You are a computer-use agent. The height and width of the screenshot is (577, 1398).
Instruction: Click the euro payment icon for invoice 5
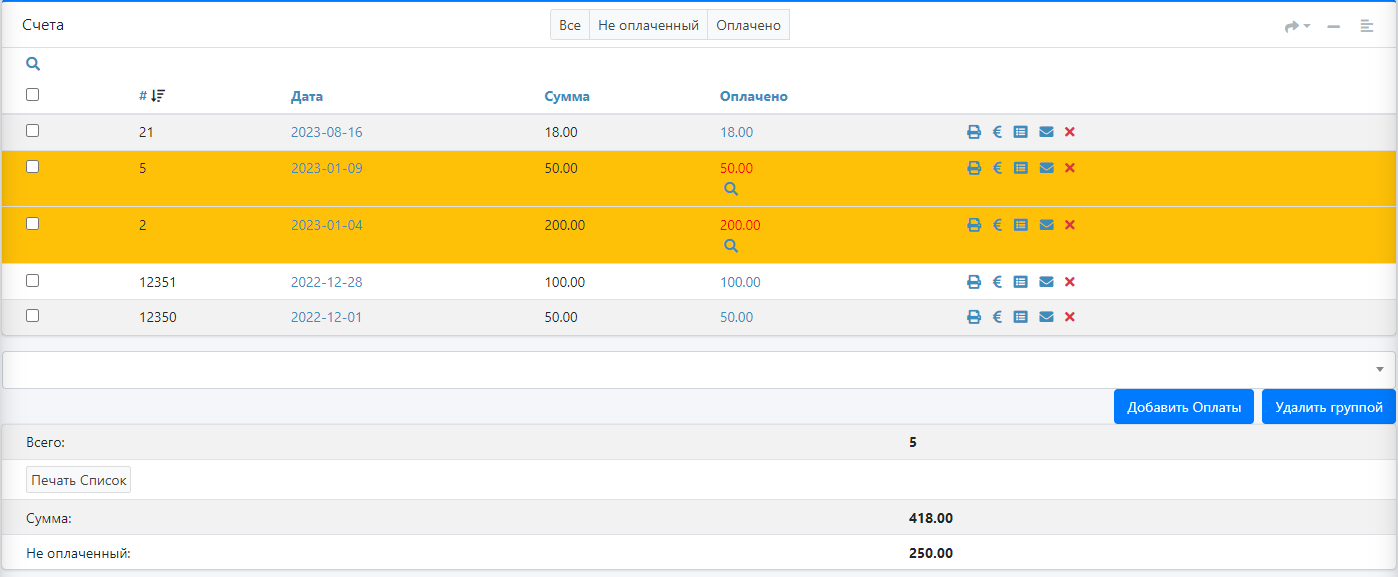point(997,168)
